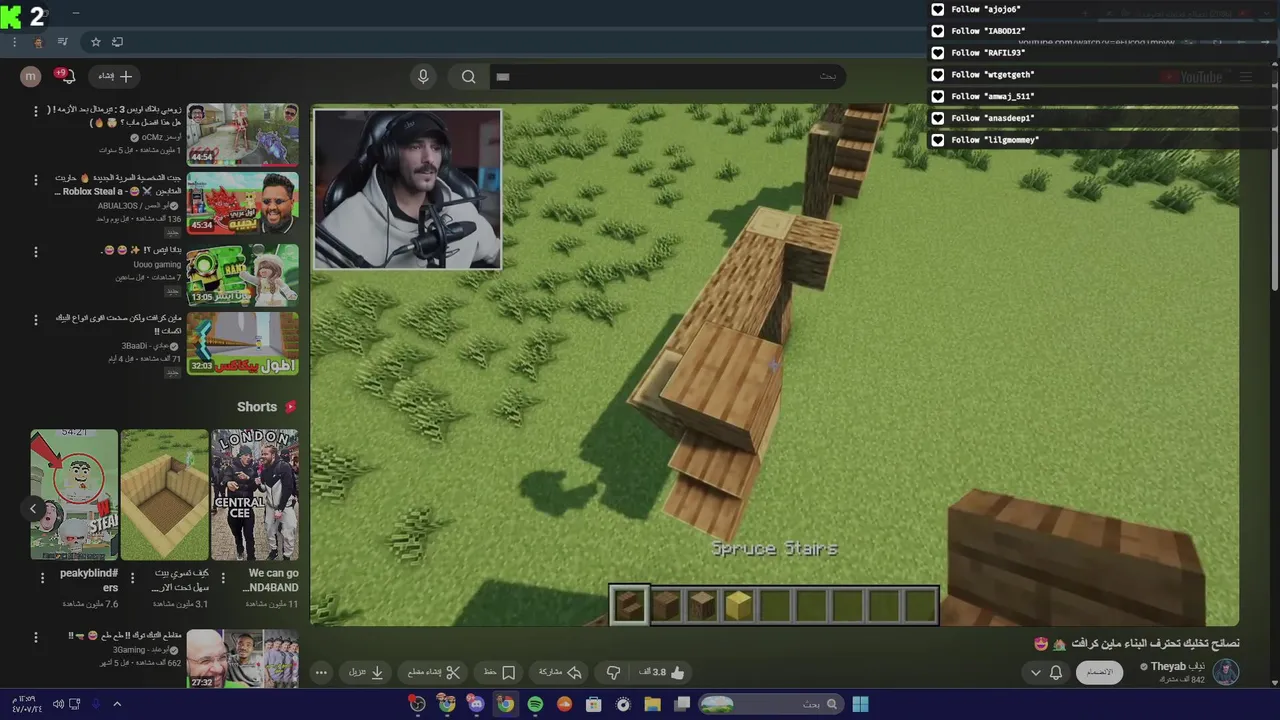
Task: Open the Chrome profile avatar
Action: (38, 42)
